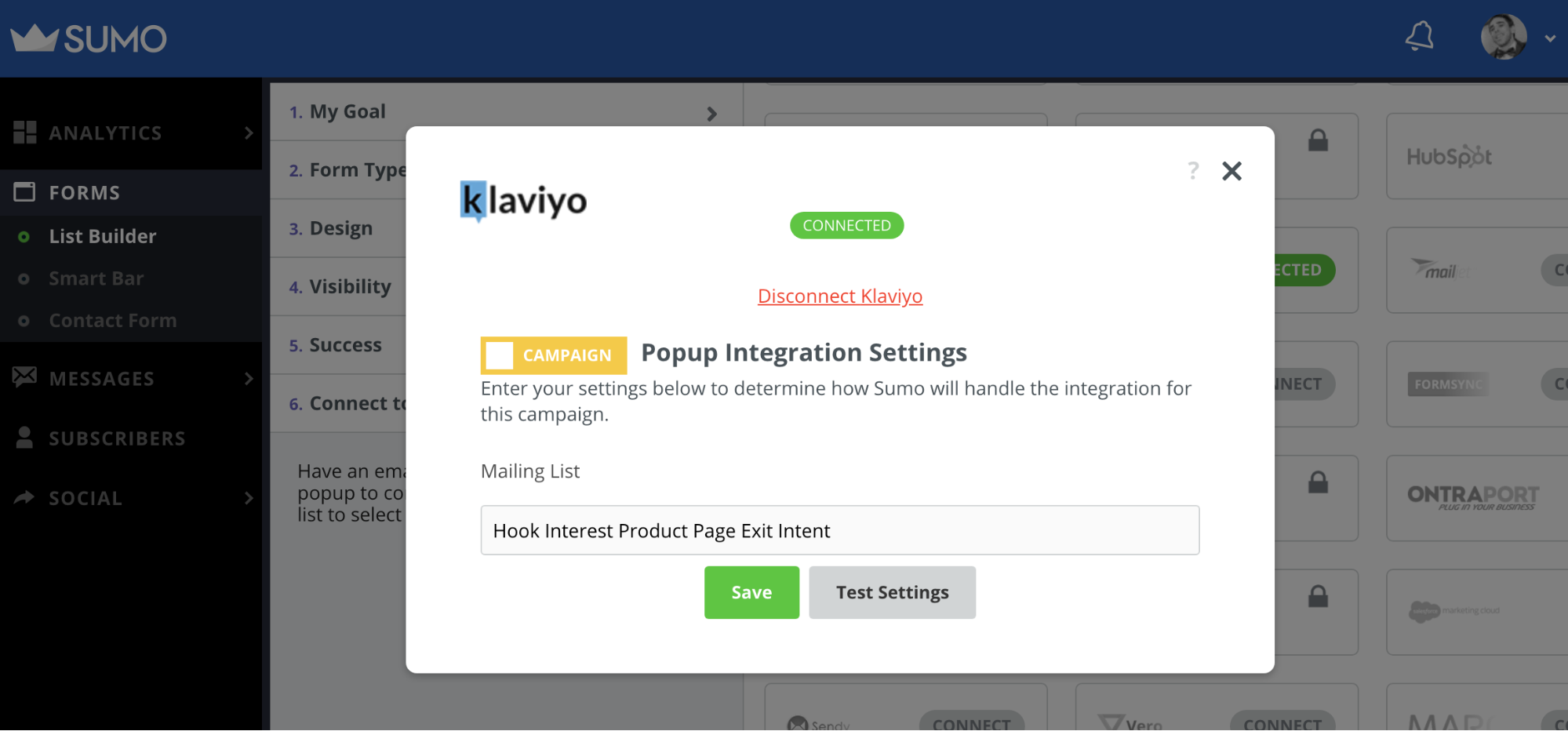
Task: Click the Social share arrow icon
Action: 24,497
